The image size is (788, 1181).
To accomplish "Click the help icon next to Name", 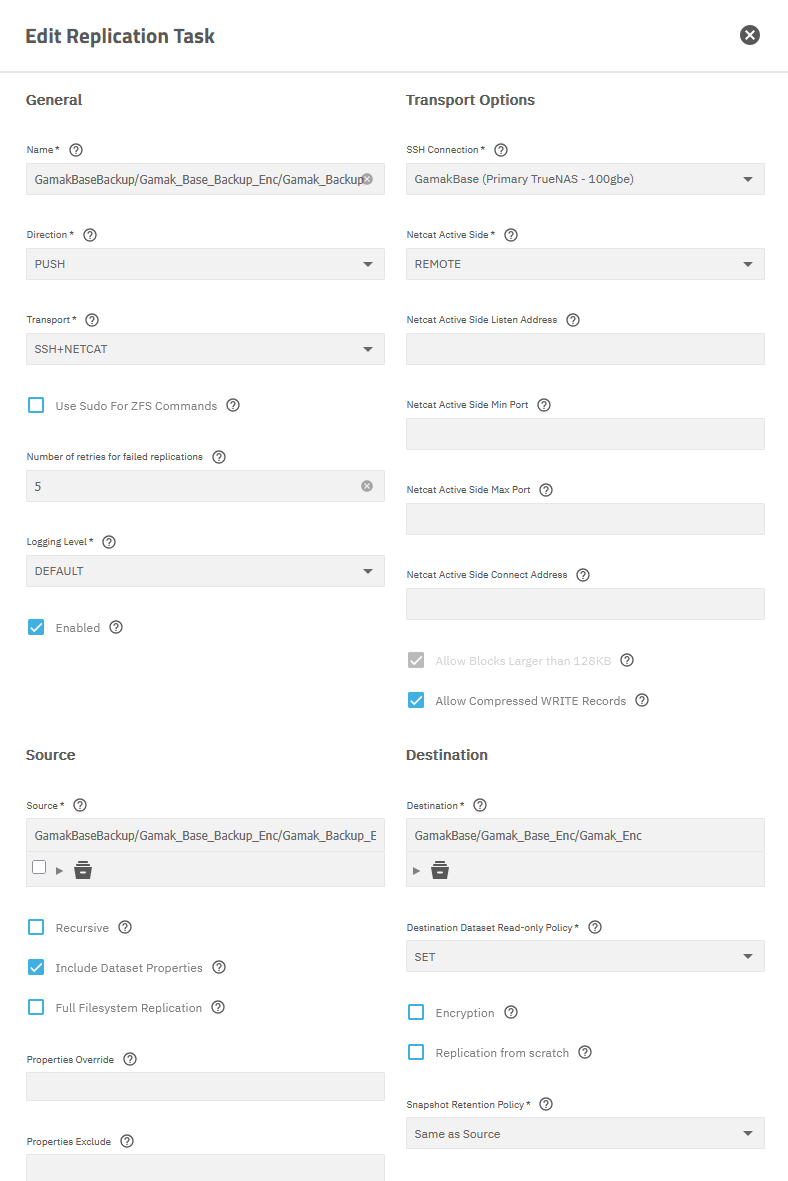I will click(76, 150).
